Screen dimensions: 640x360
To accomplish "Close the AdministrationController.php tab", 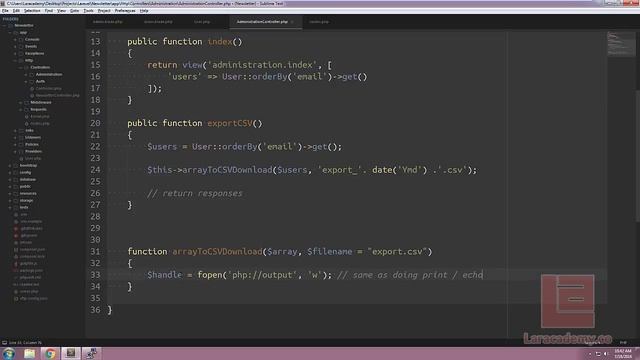I will point(292,22).
